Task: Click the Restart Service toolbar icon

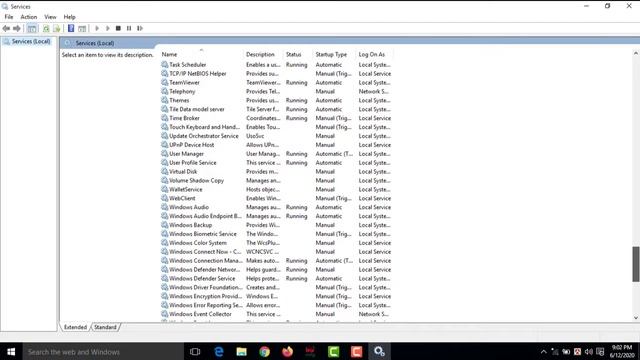Action: click(x=140, y=28)
